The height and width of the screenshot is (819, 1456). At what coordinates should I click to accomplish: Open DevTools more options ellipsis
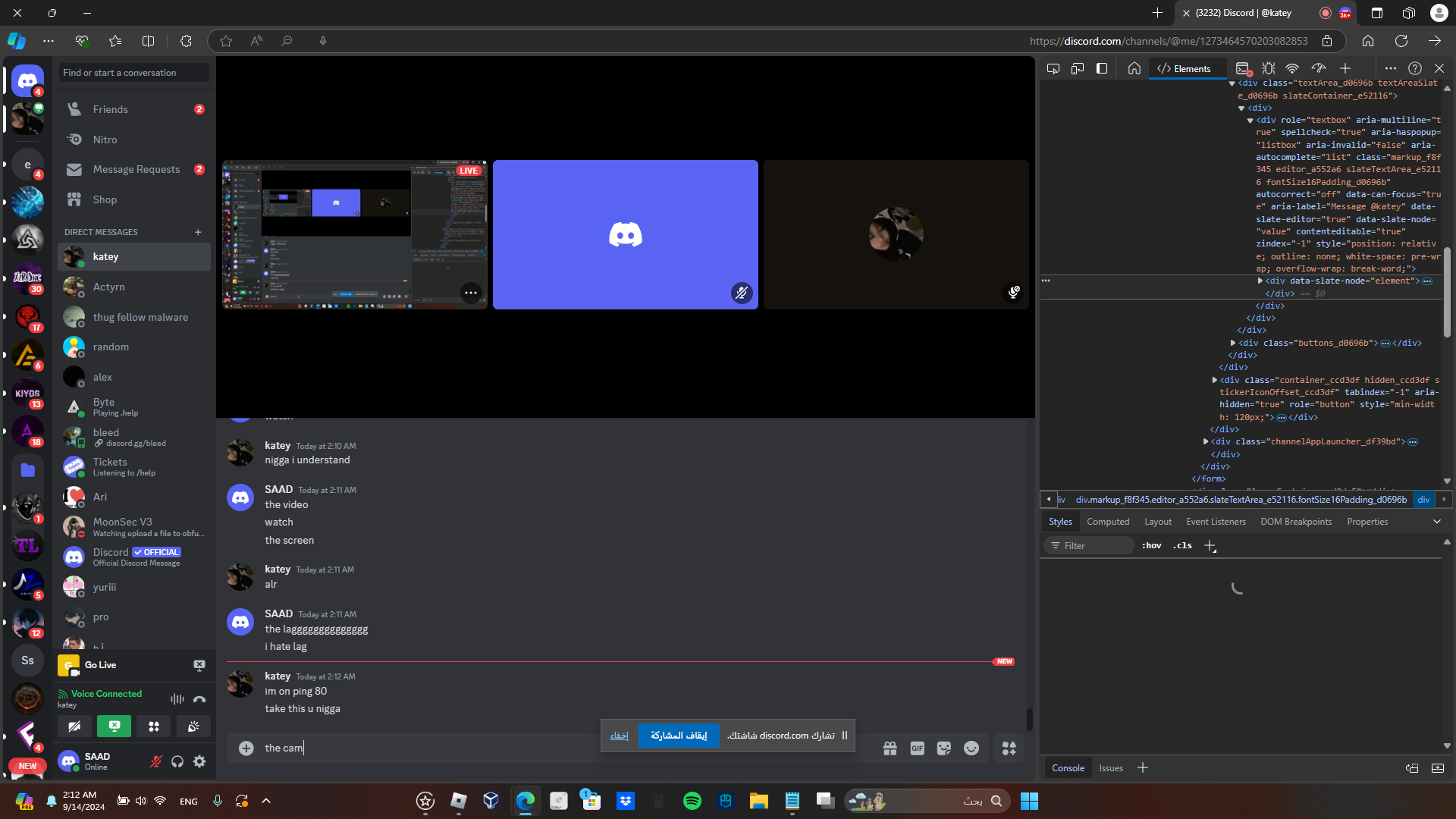click(x=1390, y=69)
